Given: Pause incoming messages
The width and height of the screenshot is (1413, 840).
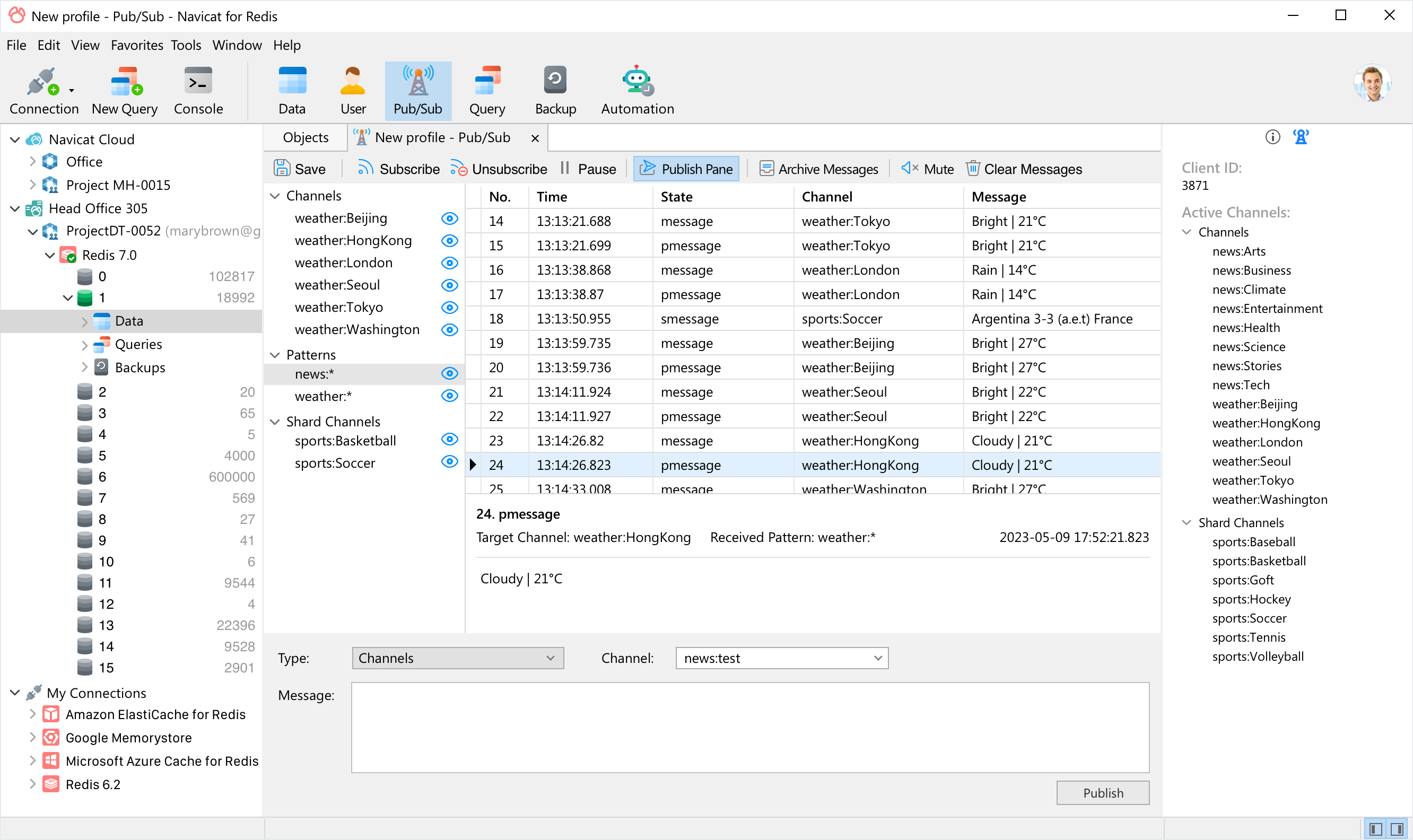Looking at the screenshot, I should [x=588, y=169].
